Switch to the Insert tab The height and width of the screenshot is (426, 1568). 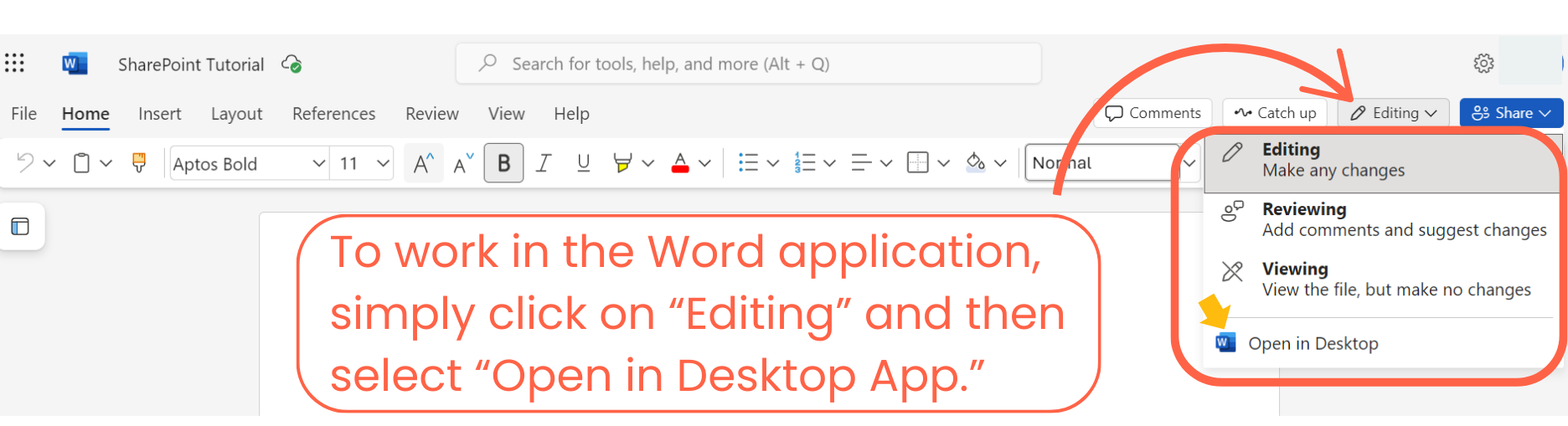point(159,114)
